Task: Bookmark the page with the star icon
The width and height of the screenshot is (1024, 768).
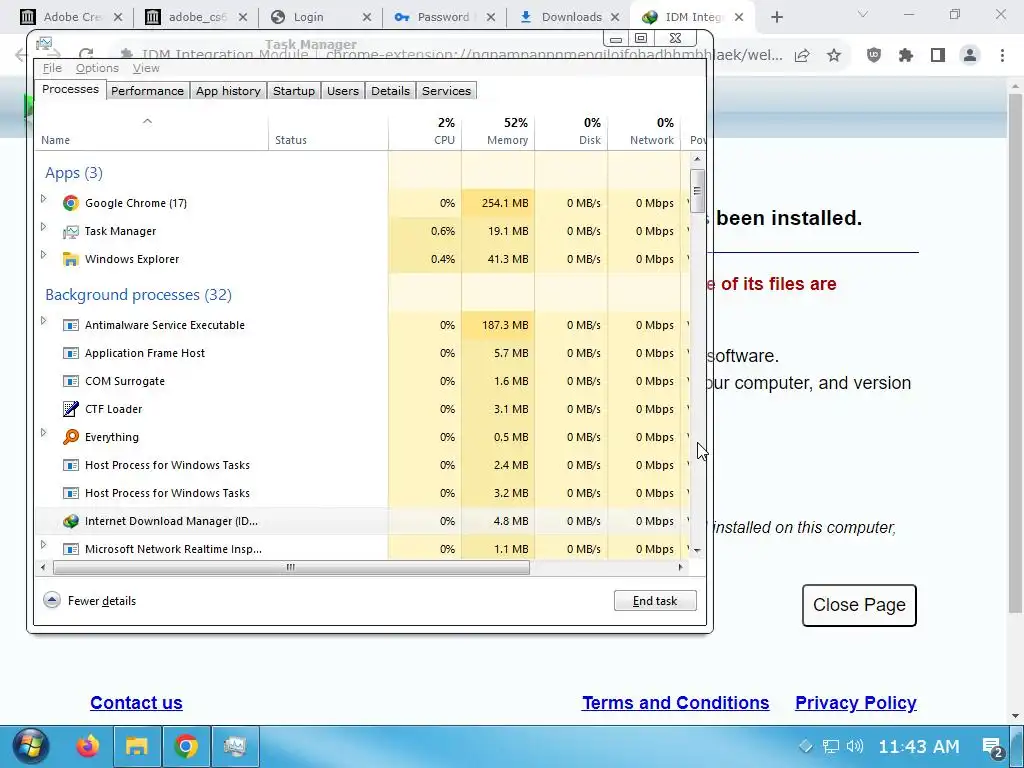Action: pyautogui.click(x=834, y=56)
